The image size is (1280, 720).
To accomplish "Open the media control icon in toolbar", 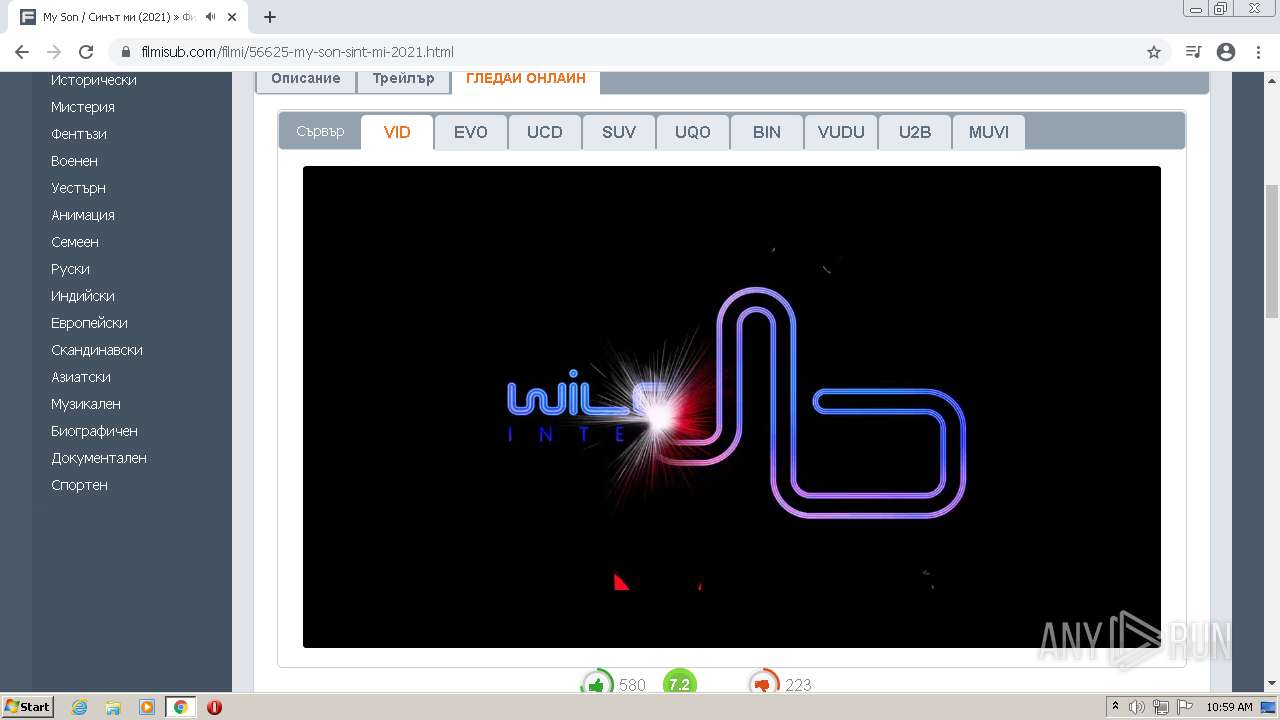I will [1193, 52].
